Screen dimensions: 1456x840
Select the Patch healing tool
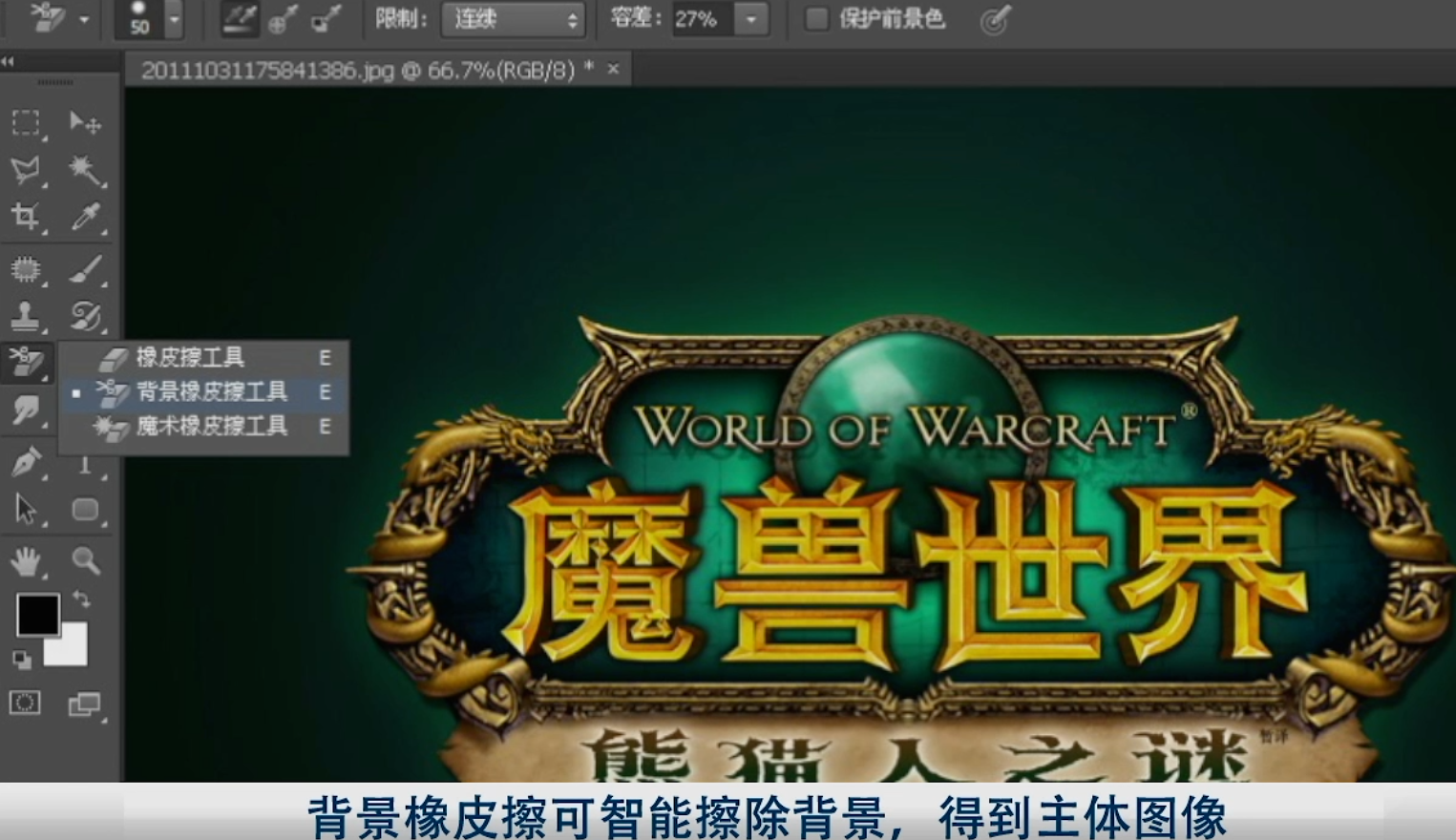[26, 269]
